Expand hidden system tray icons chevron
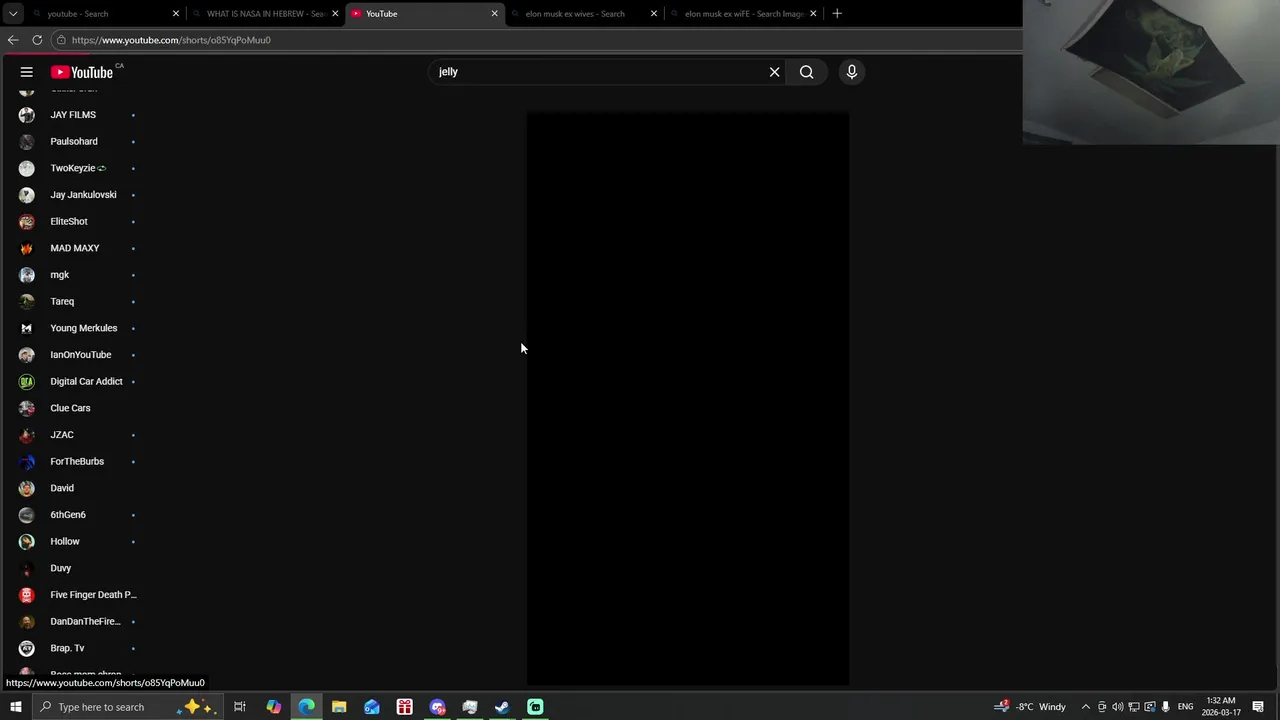 point(1085,707)
